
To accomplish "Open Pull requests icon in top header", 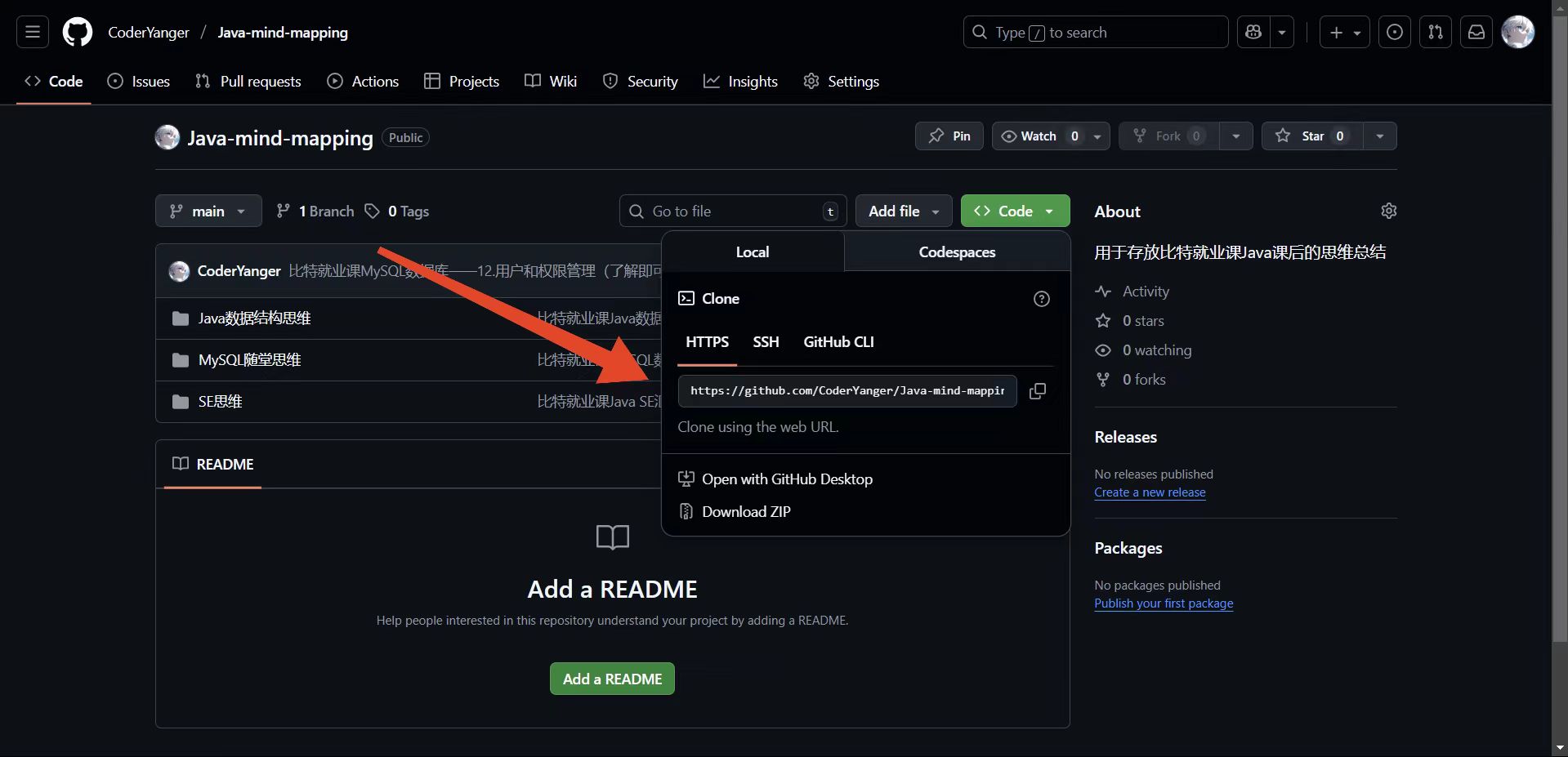I will pos(1436,32).
